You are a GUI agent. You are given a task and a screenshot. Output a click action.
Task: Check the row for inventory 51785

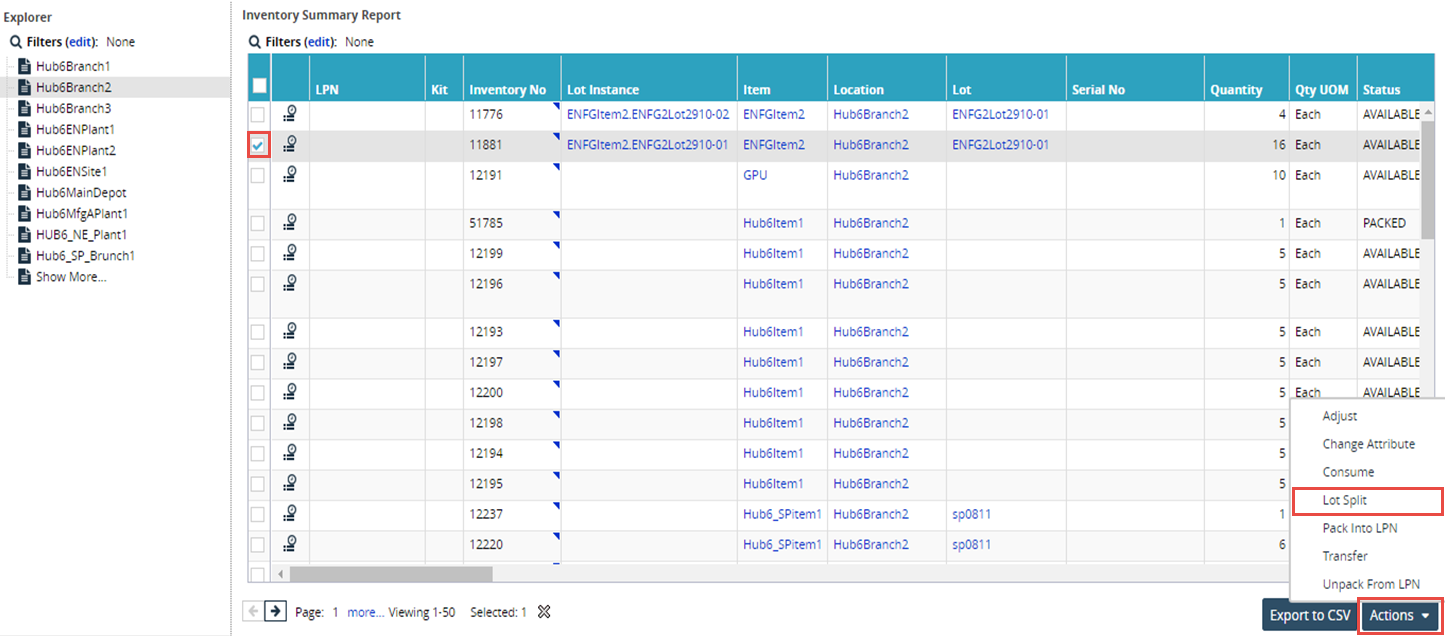[x=258, y=224]
